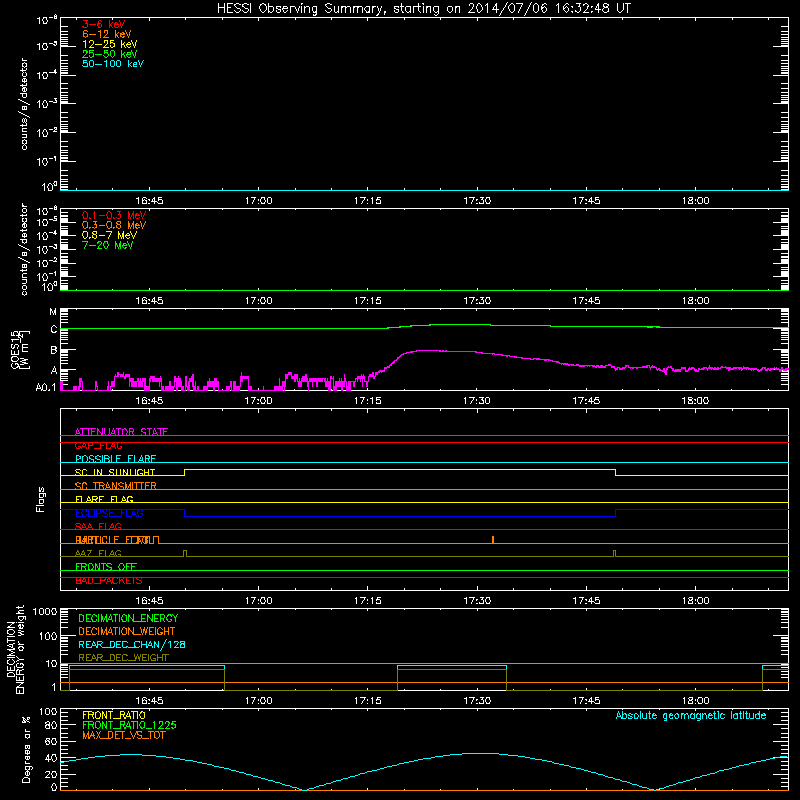Click the vertical Flags axis title
800x800 pixels.
pos(41,499)
